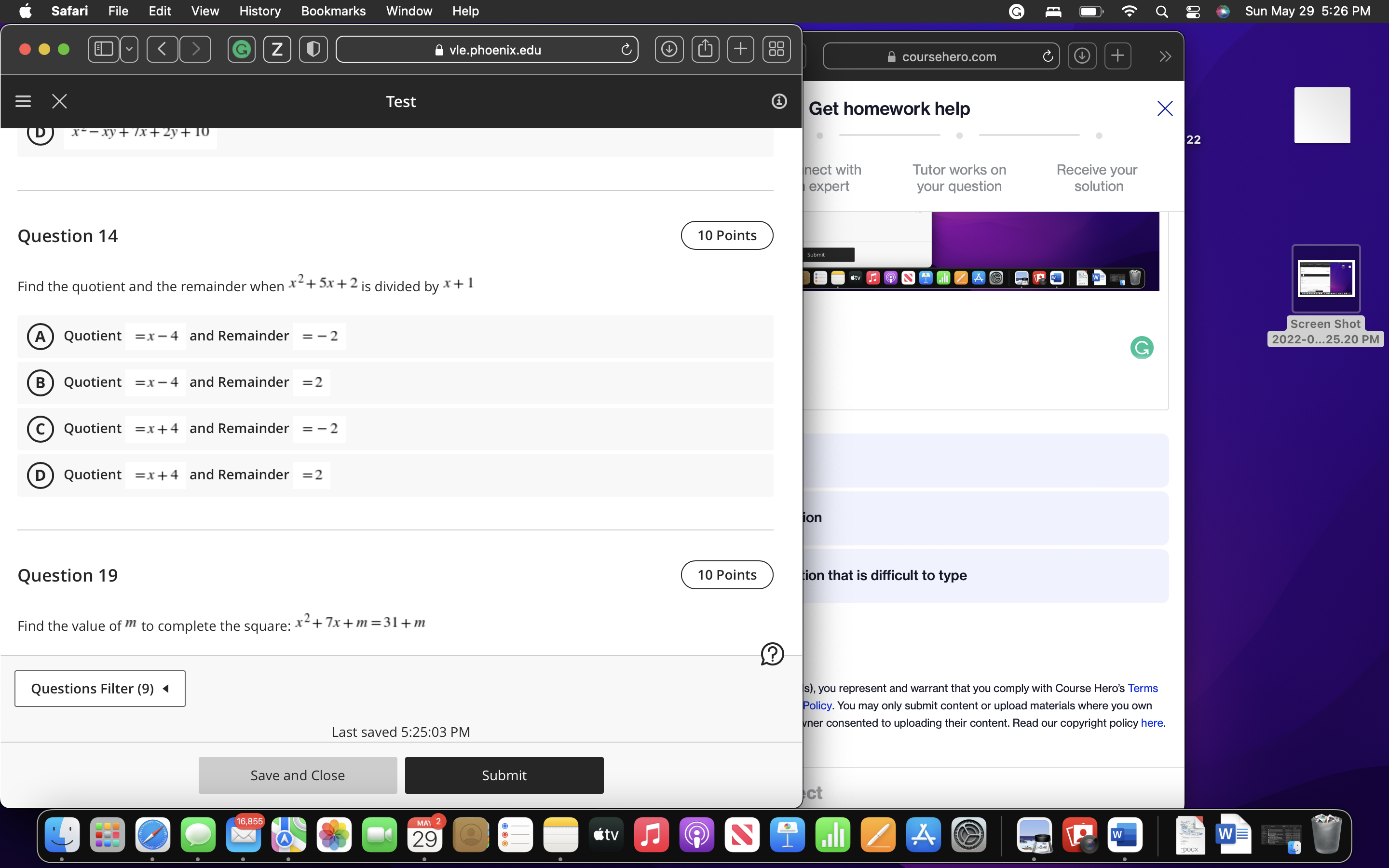
Task: Click the test info icon
Action: [x=779, y=102]
